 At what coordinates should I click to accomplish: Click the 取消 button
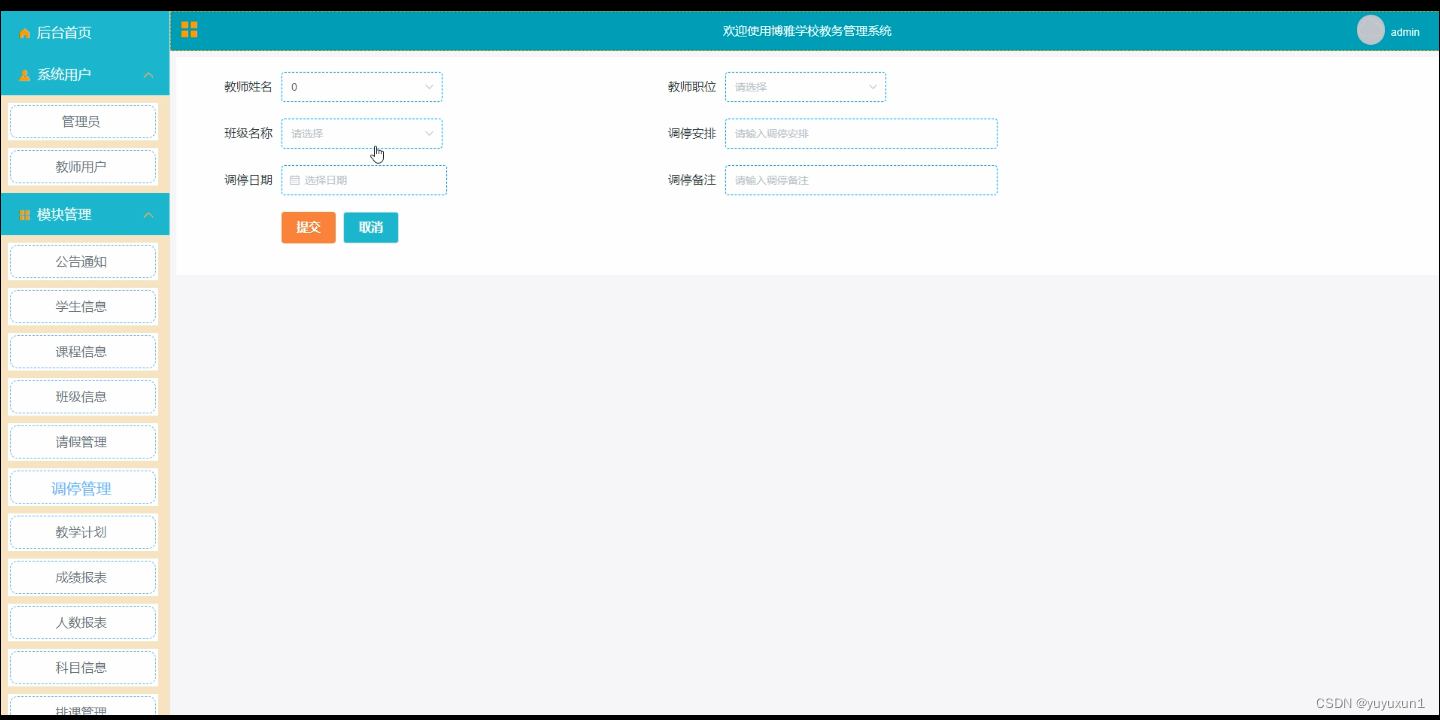tap(371, 227)
